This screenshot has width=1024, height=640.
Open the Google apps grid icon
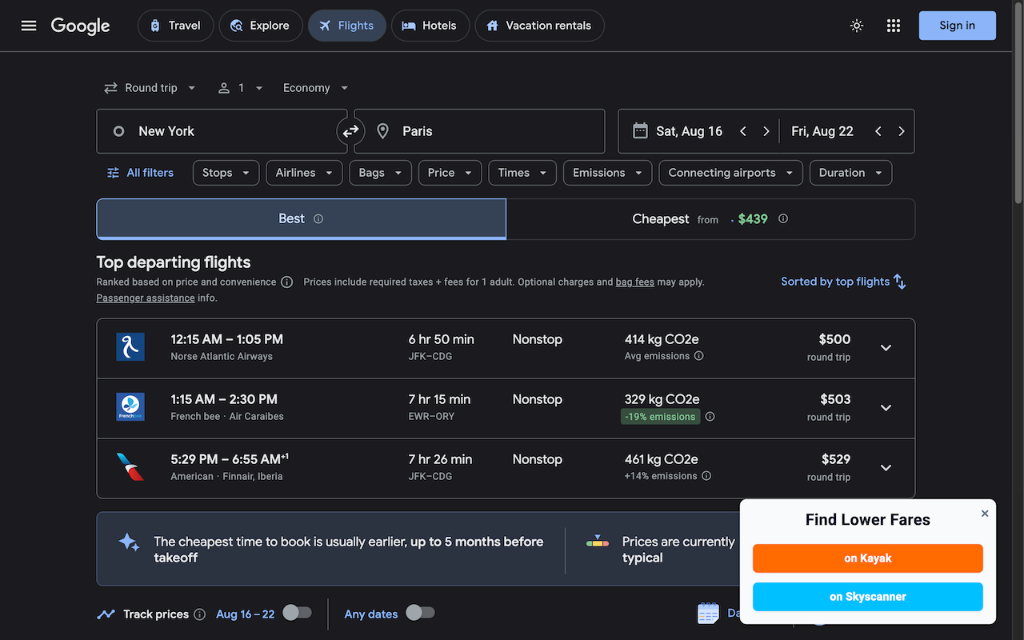(x=893, y=25)
